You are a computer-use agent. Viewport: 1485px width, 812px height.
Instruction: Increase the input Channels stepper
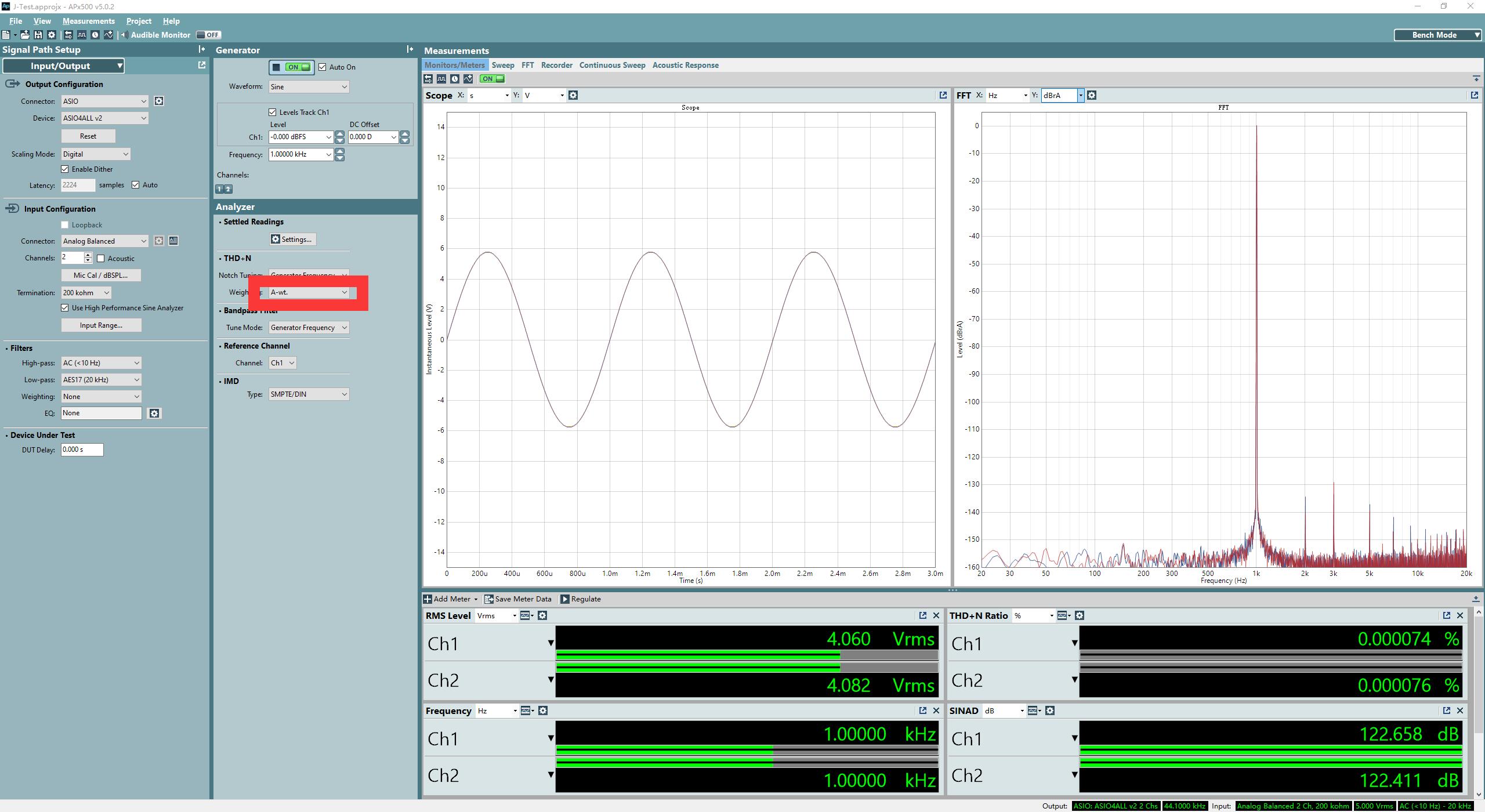88,255
